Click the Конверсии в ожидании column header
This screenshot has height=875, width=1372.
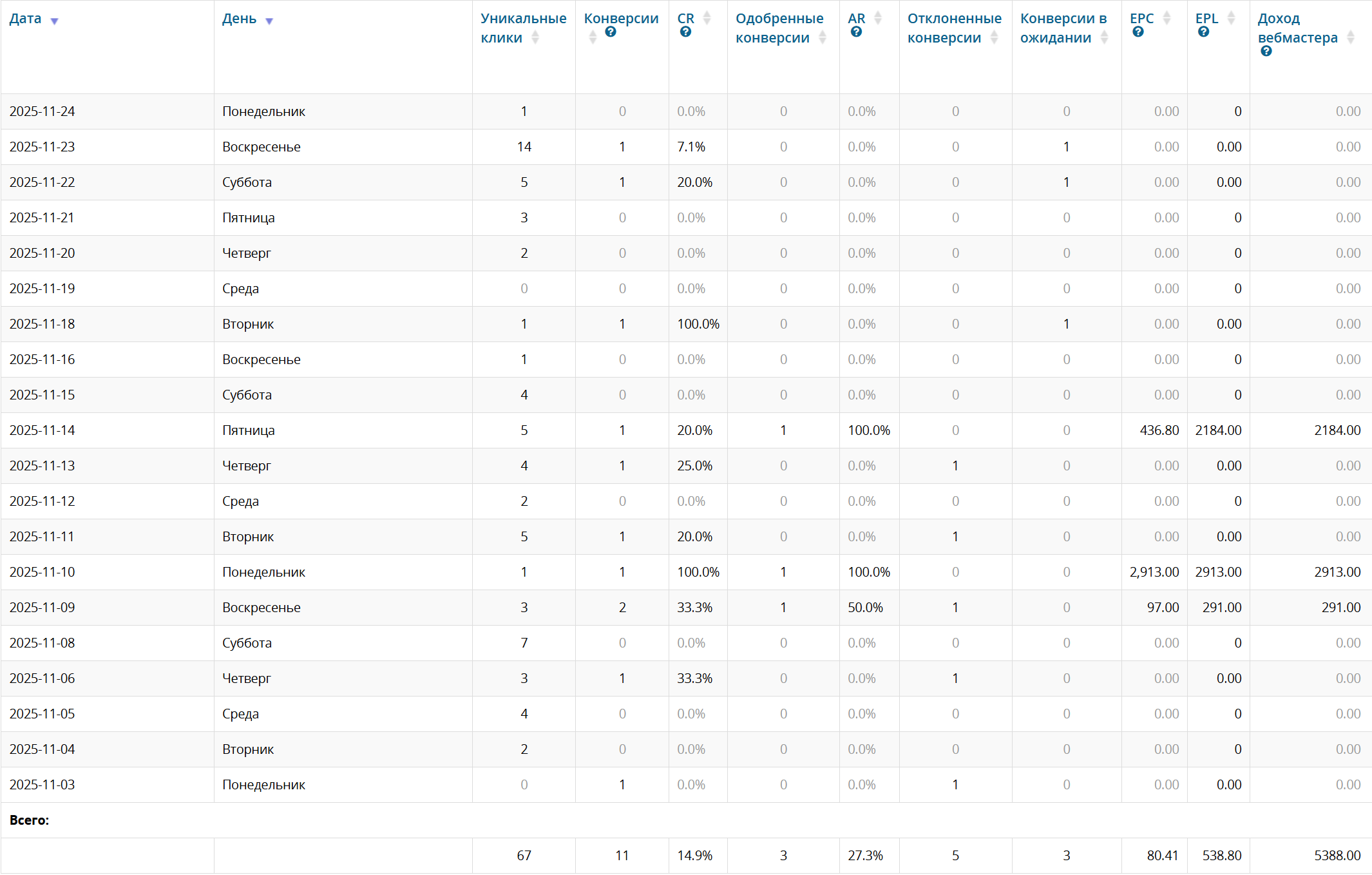[x=1063, y=28]
